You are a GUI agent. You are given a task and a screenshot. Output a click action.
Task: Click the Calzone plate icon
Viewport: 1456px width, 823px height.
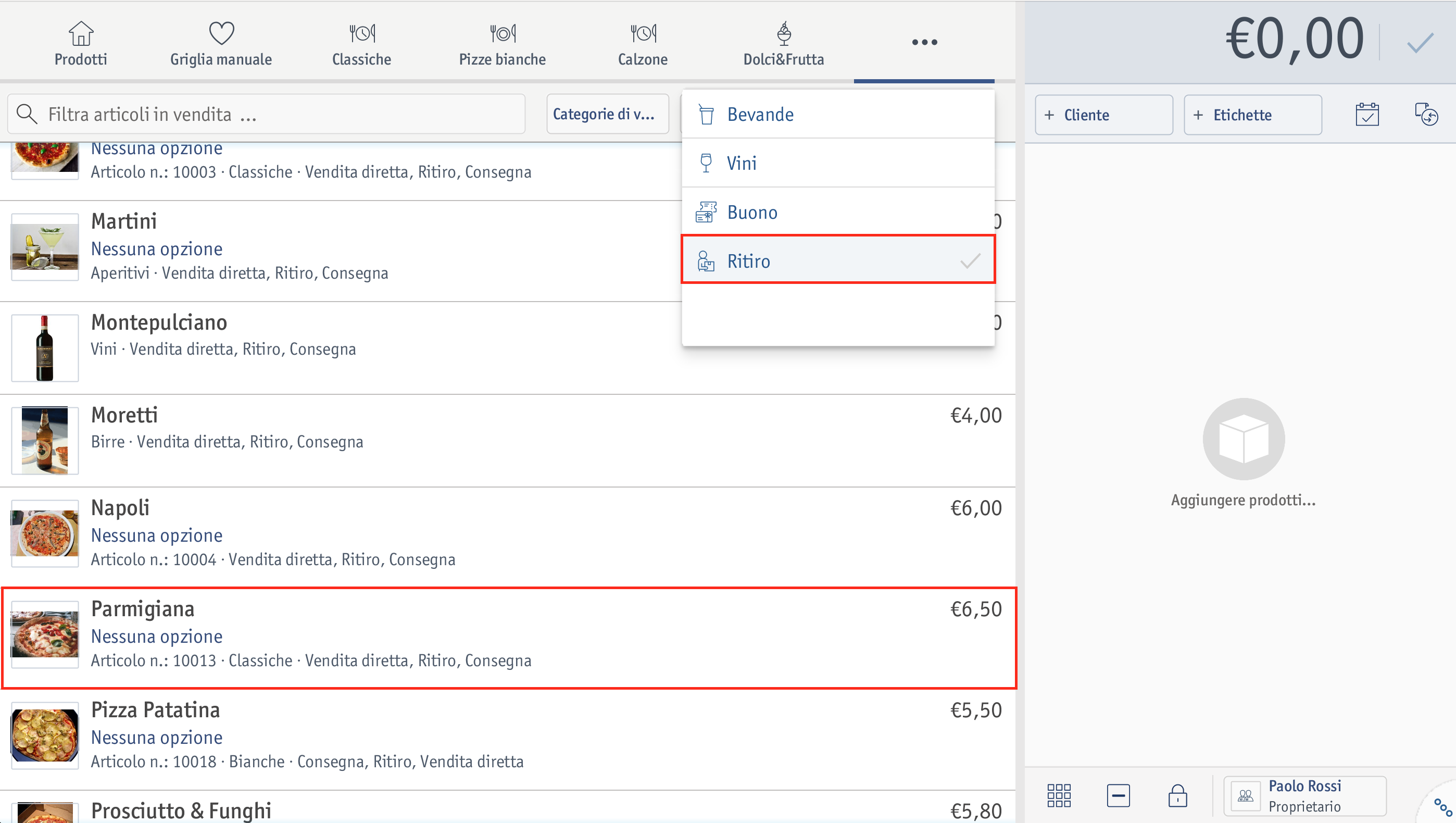click(x=643, y=33)
